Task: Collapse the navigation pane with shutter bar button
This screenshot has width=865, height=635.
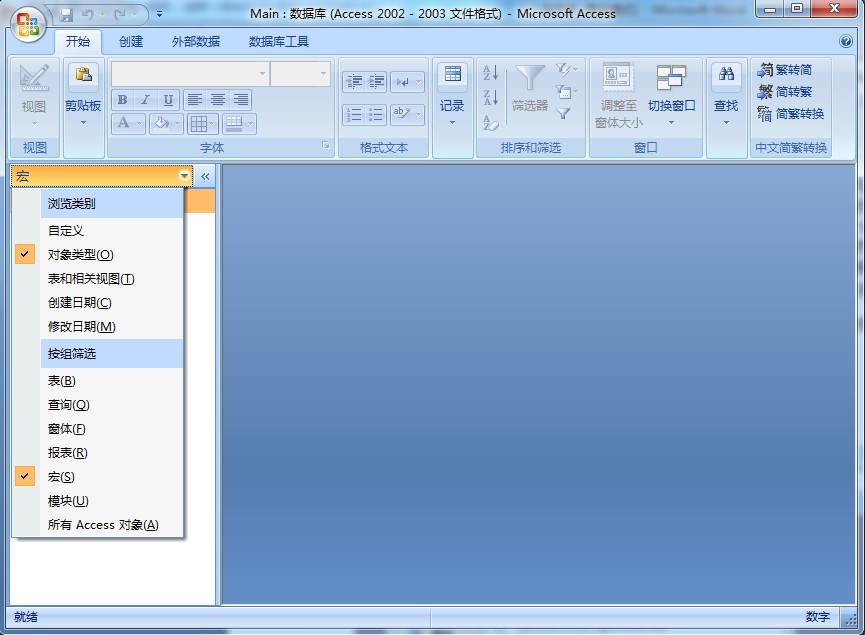Action: 205,176
